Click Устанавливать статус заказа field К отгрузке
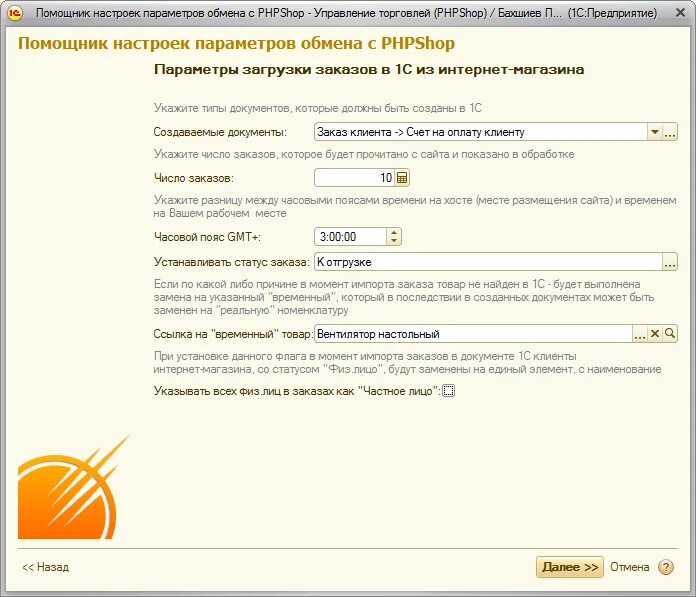Viewport: 696px width, 597px height. coord(488,262)
